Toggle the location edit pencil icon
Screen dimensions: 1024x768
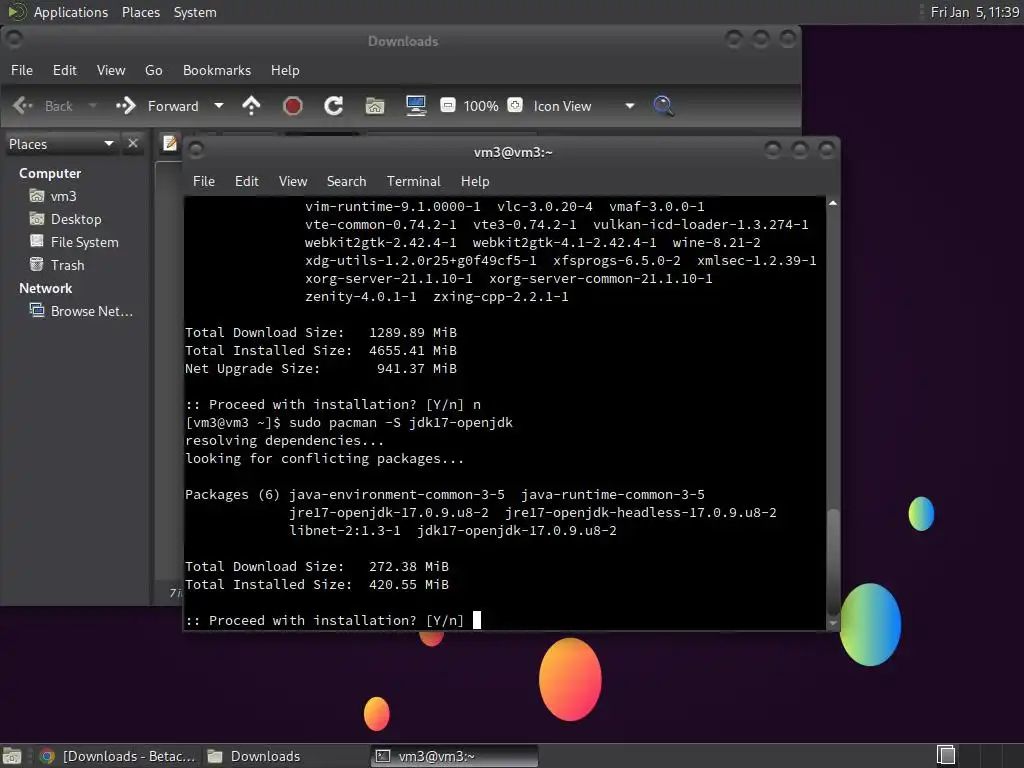[170, 143]
